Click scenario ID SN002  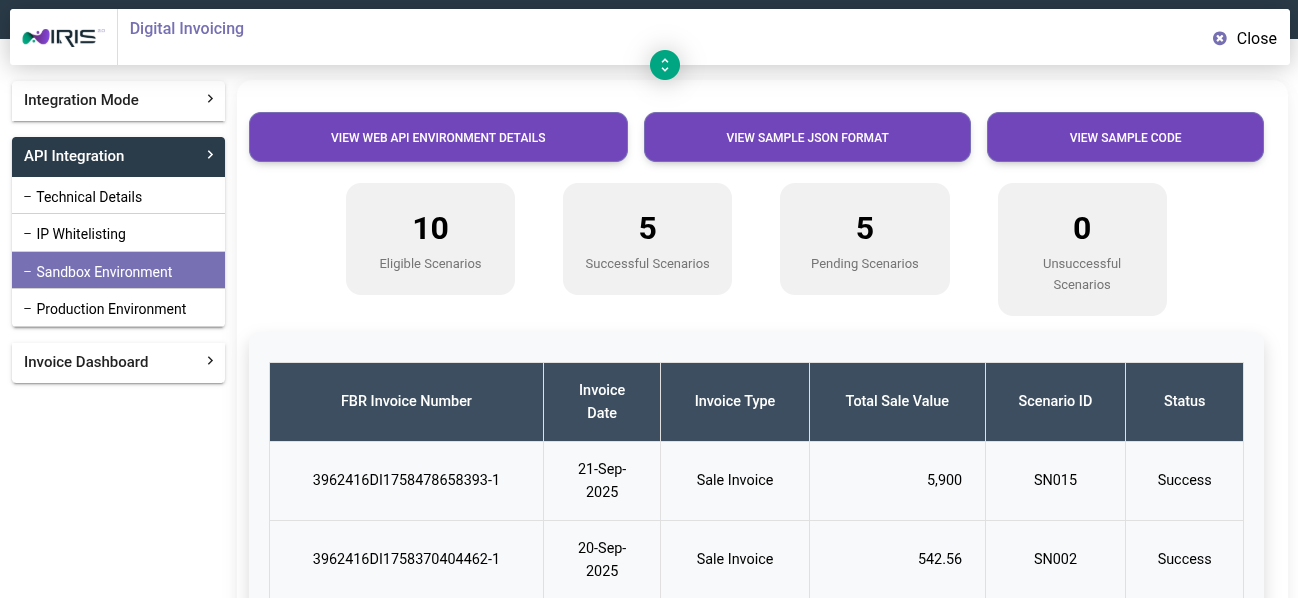1055,559
